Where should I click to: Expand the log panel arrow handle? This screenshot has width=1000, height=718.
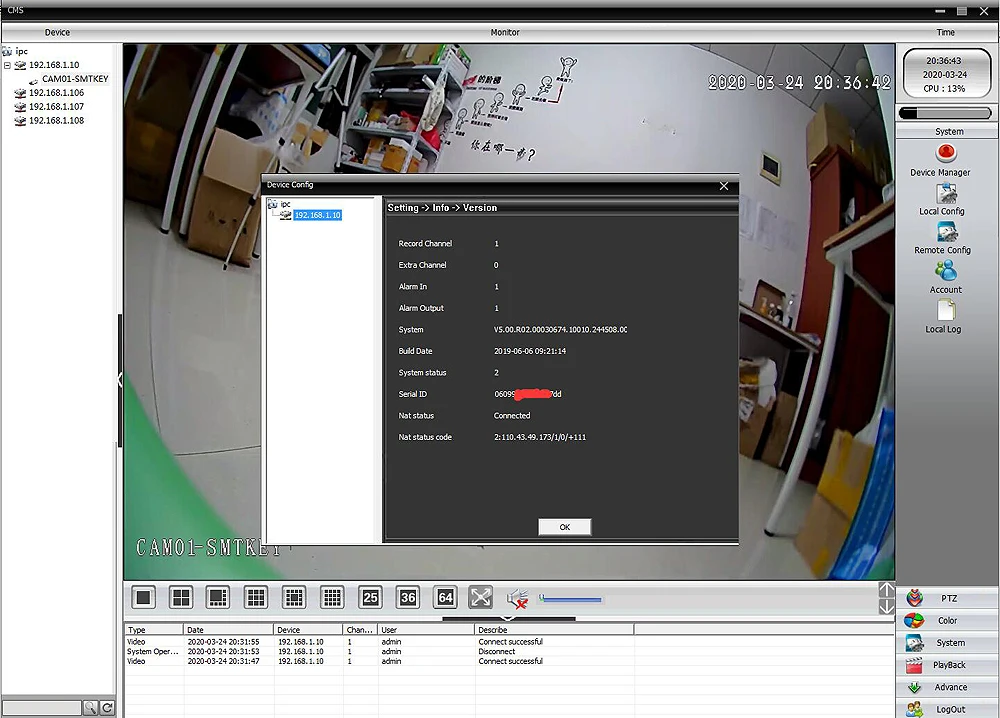coord(508,618)
